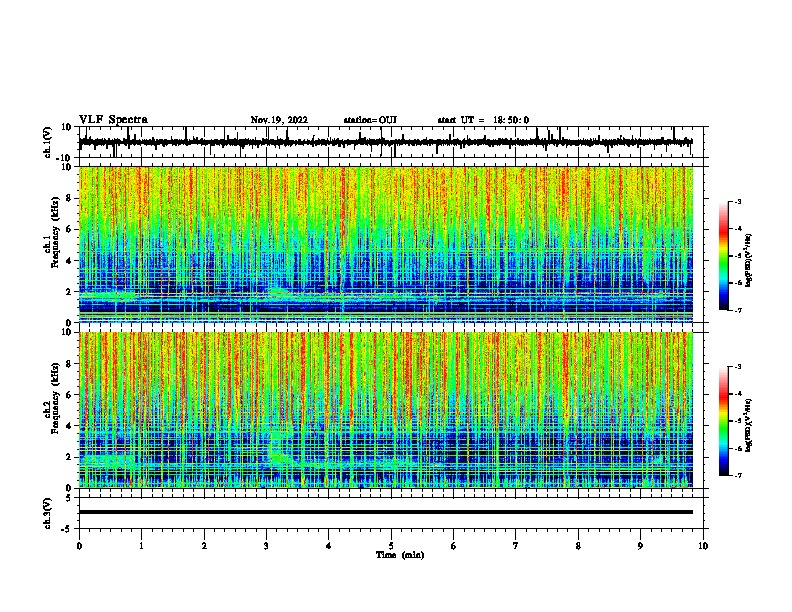Screen dimensions: 792x612
Task: Click the 'VLF Spectra' title text
Action: [113, 120]
